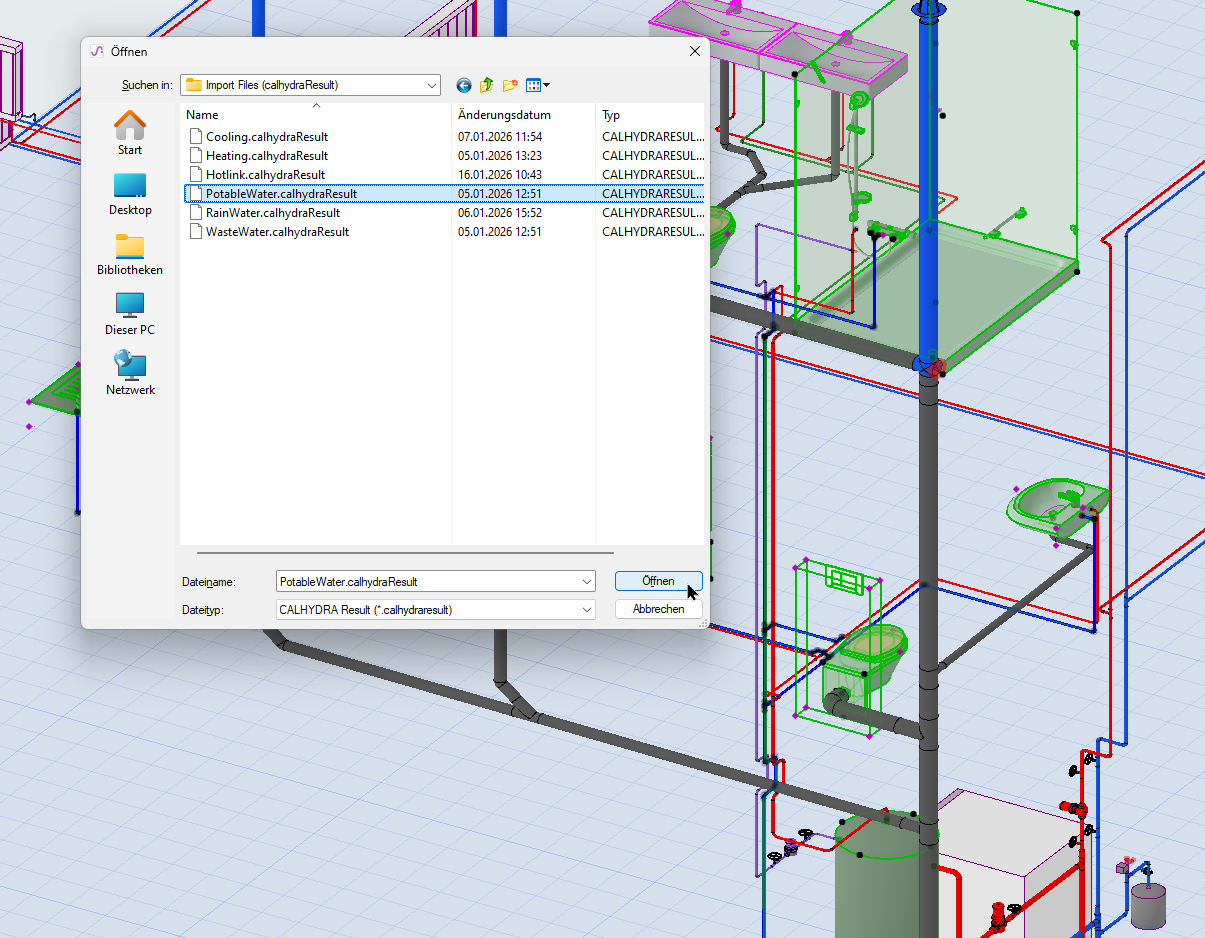This screenshot has height=938, width=1205.
Task: Go back to the previous folder
Action: point(463,85)
